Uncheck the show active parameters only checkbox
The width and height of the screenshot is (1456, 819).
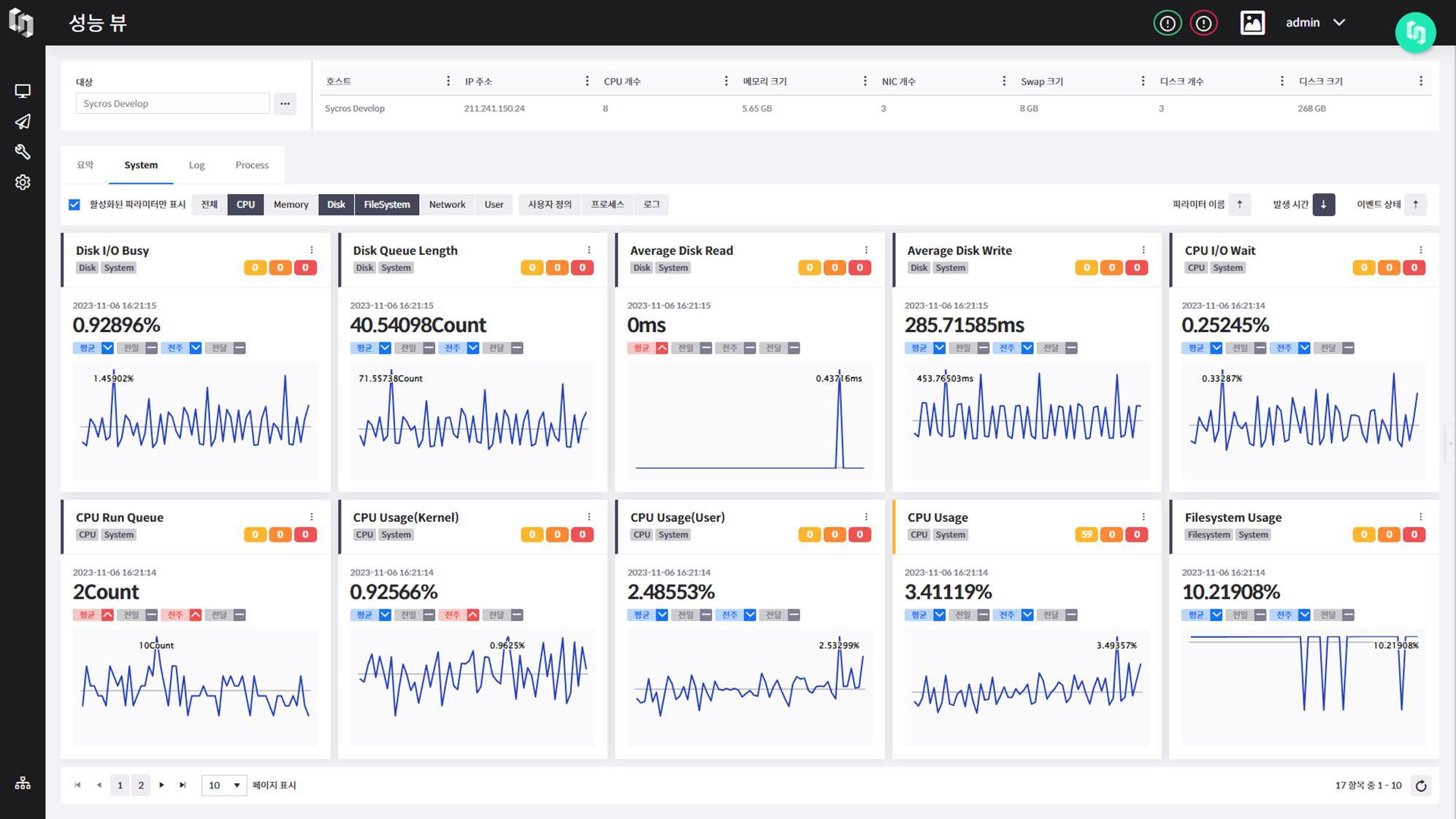tap(74, 204)
